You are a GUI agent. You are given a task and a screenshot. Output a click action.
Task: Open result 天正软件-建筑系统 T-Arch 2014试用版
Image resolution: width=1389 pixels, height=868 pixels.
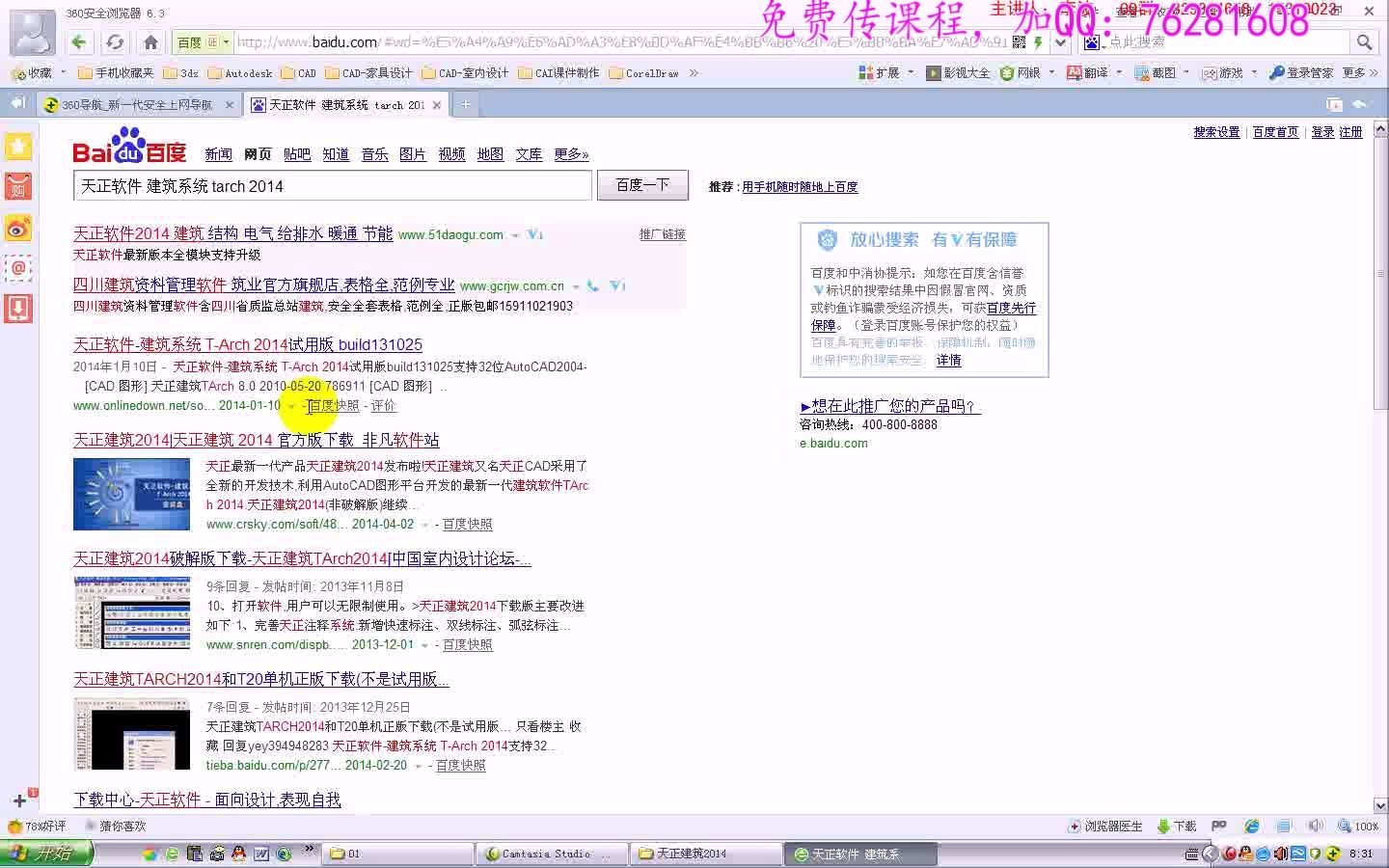[x=248, y=344]
